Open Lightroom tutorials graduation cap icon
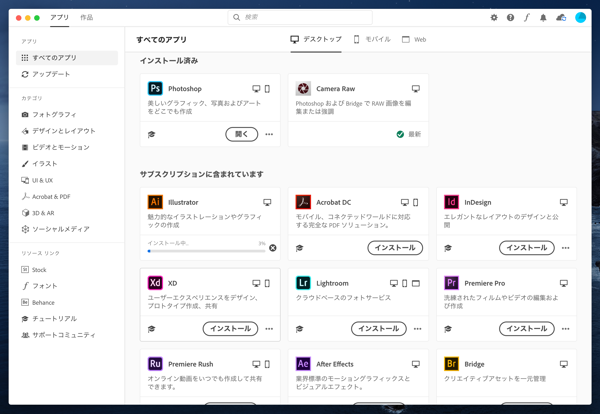The image size is (600, 414). click(300, 329)
